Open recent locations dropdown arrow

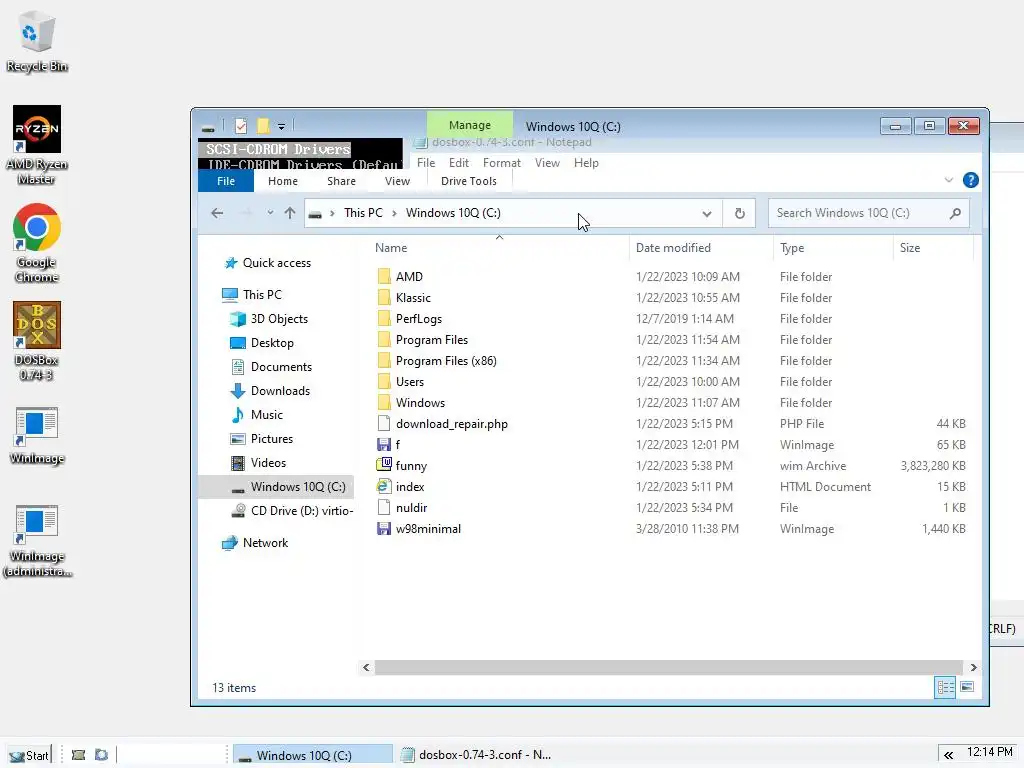click(x=270, y=213)
